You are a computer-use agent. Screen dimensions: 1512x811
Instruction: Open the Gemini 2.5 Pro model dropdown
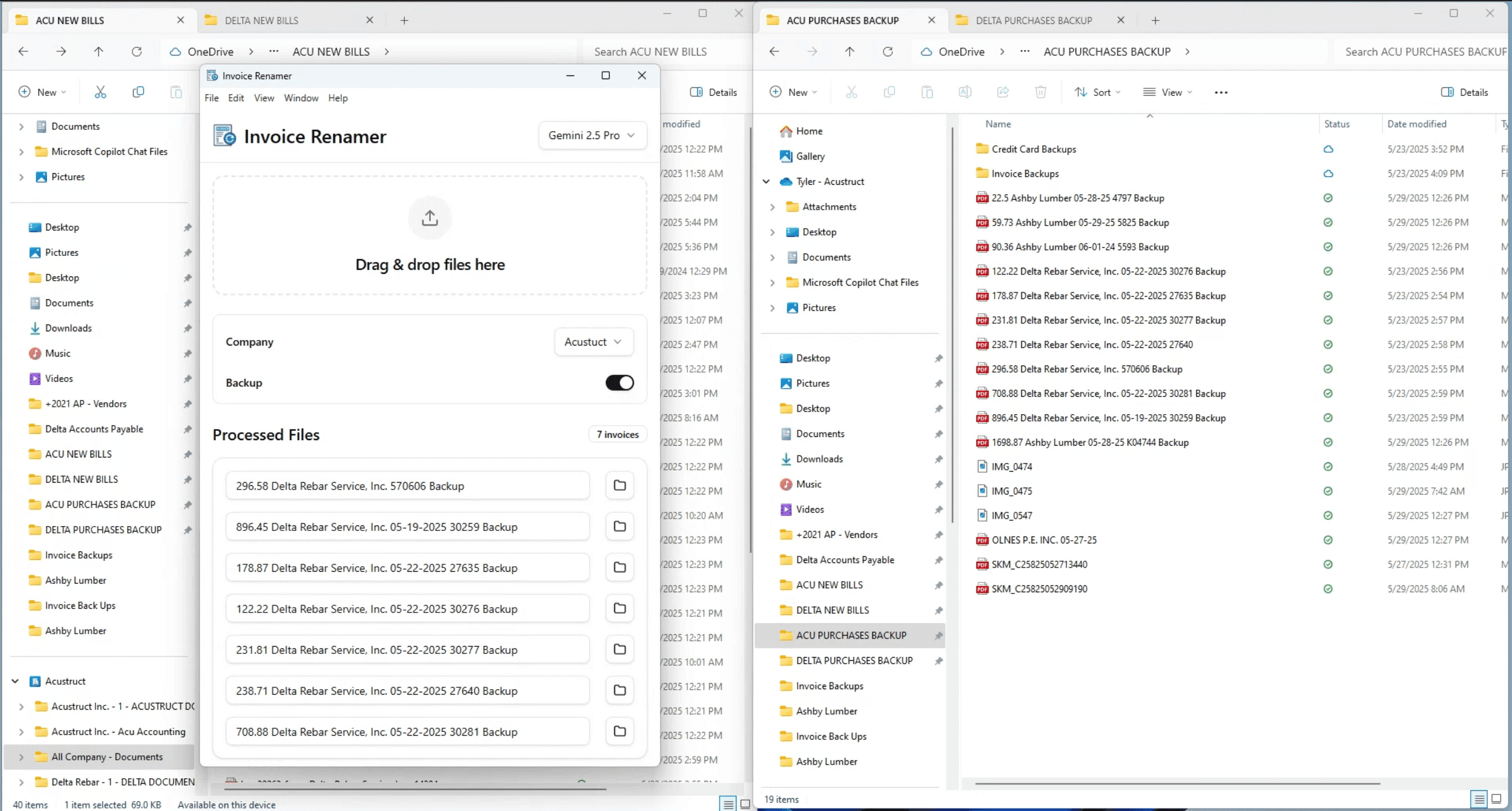point(592,135)
